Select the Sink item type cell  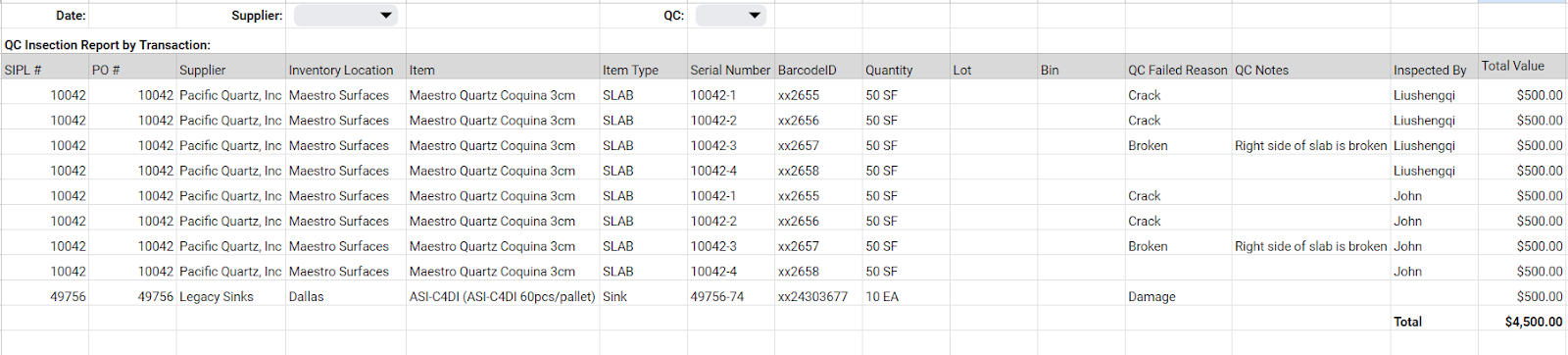point(644,296)
